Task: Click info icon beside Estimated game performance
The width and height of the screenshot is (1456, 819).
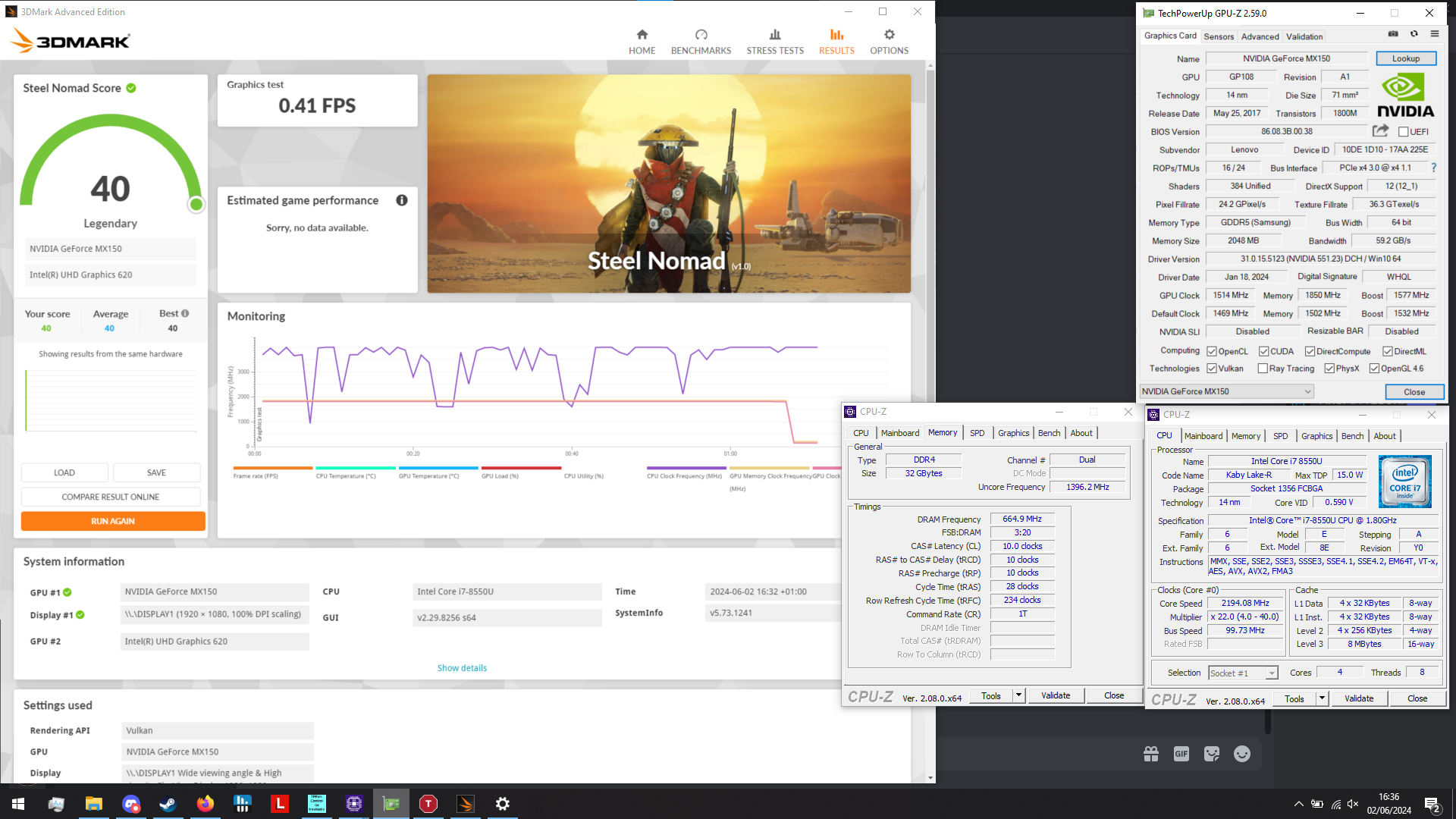Action: [402, 200]
